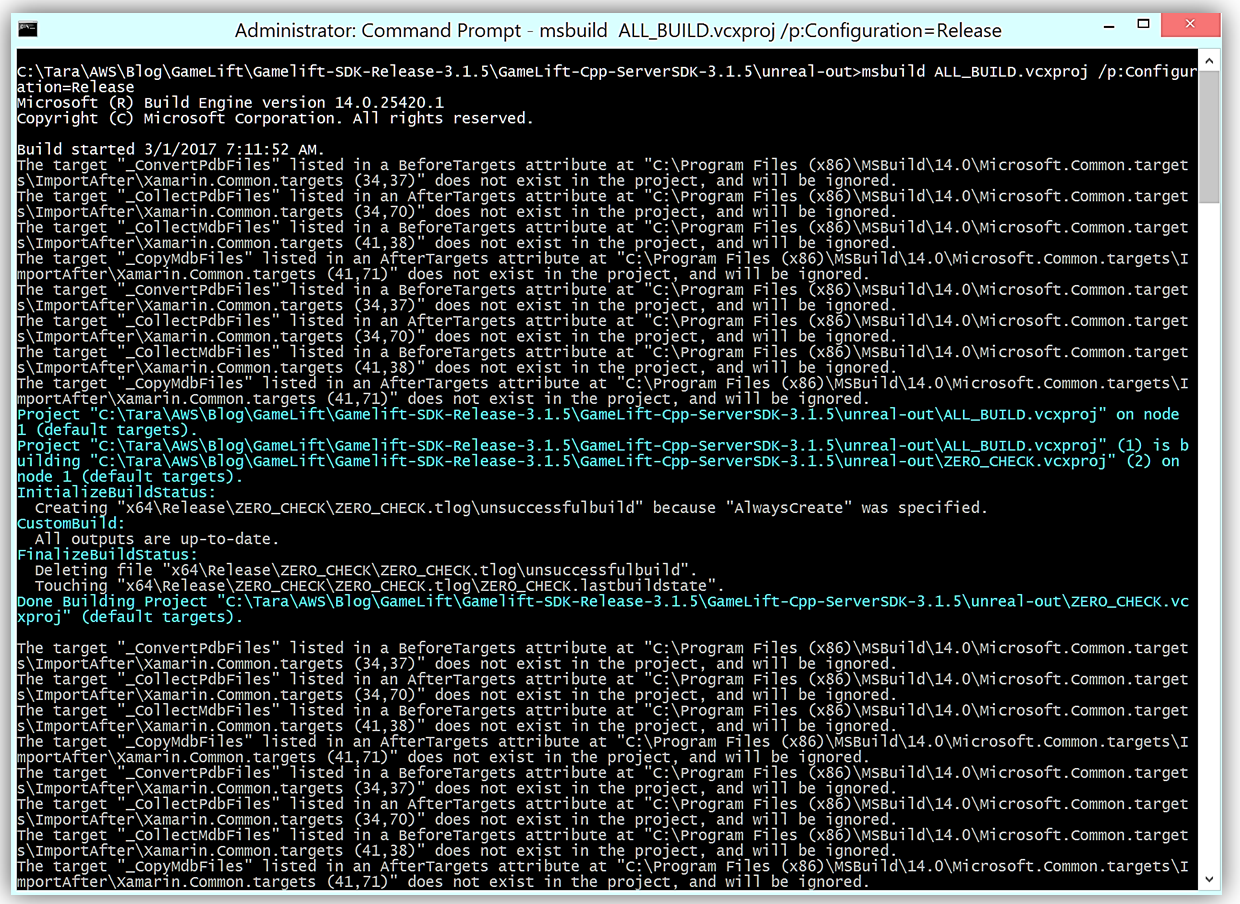1240x904 pixels.
Task: Click the line starting 'Creating "x64\Release\ZERO_CHECK'
Action: [511, 508]
